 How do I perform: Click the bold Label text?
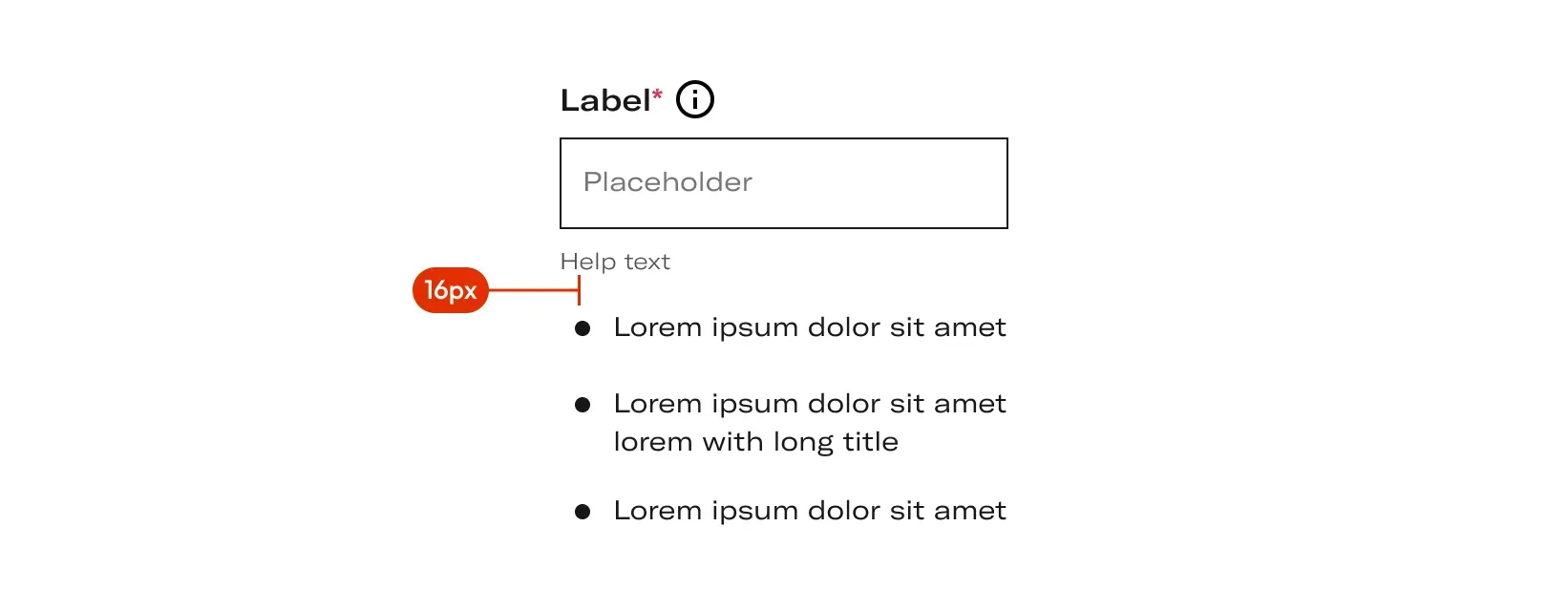pos(605,100)
